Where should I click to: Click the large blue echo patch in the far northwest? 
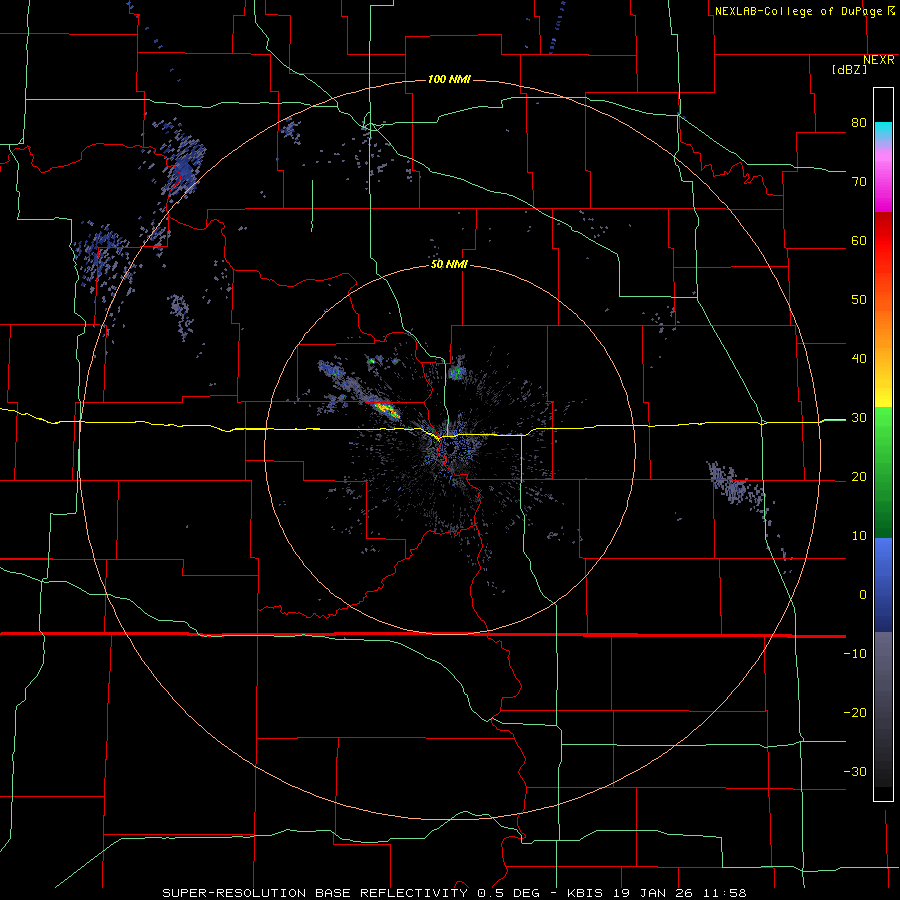click(184, 161)
